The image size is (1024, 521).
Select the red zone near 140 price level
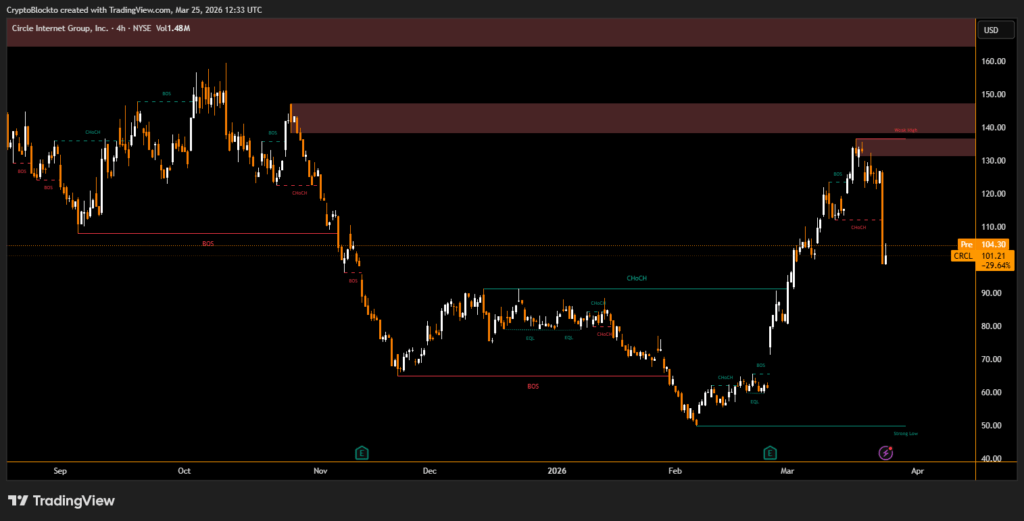tap(630, 118)
